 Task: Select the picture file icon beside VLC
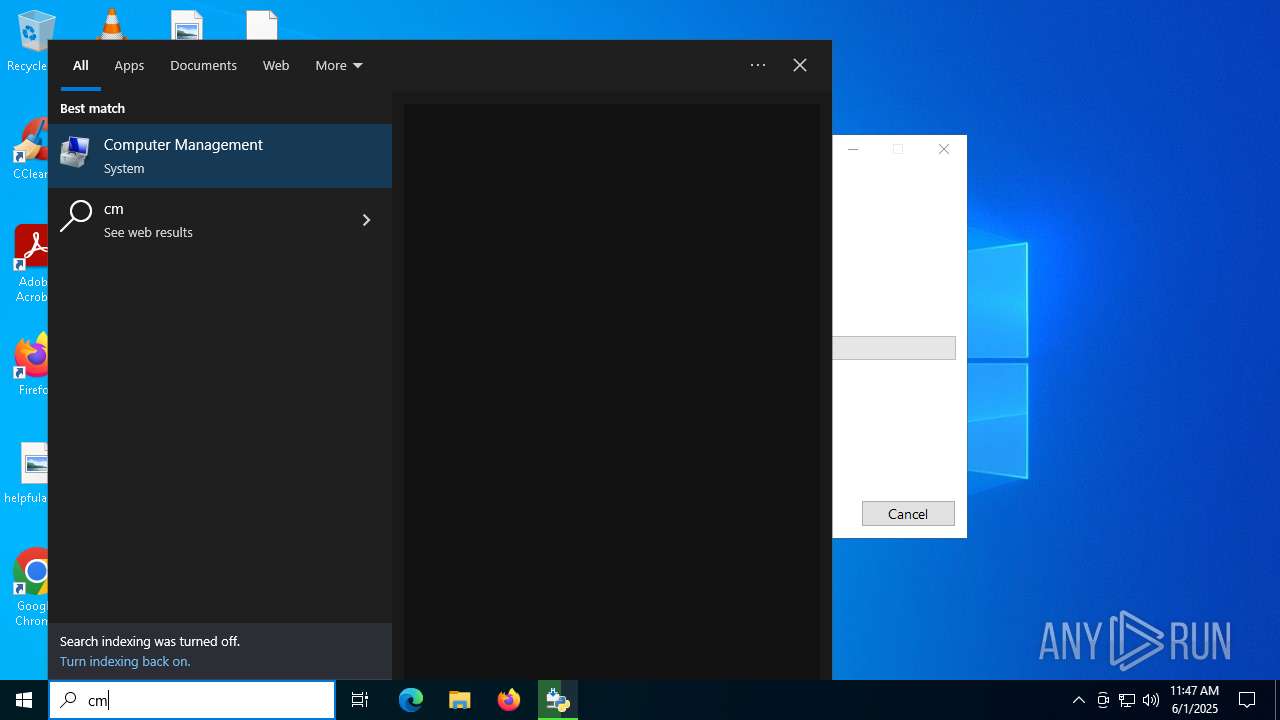pos(187,25)
